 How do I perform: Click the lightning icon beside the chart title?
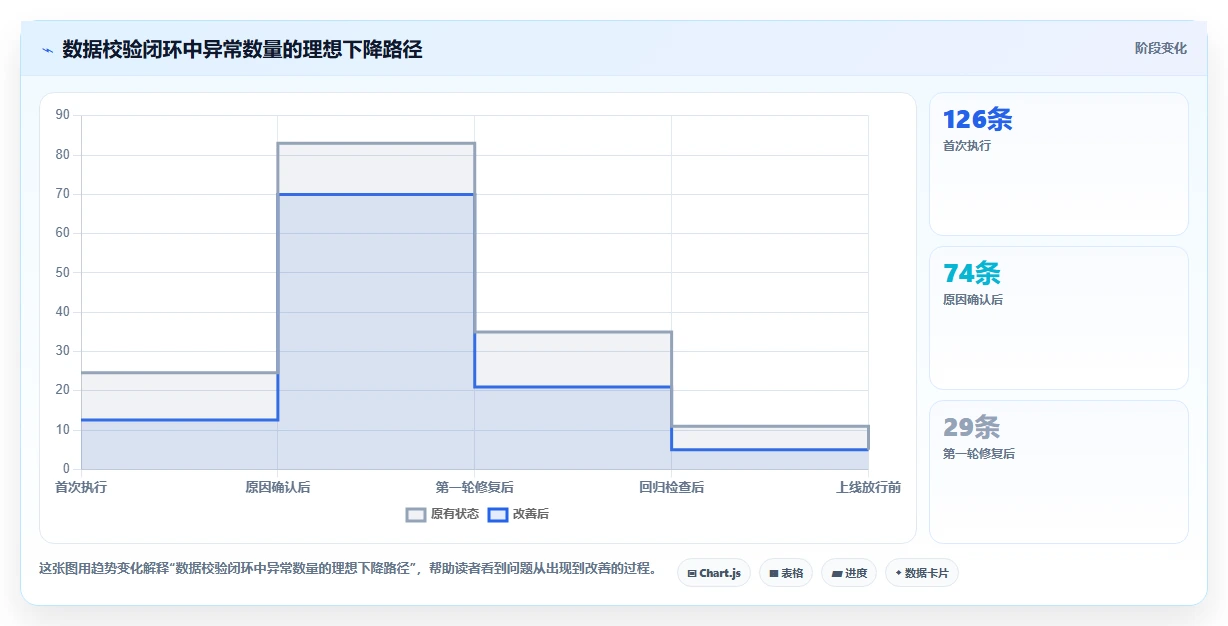(x=47, y=50)
